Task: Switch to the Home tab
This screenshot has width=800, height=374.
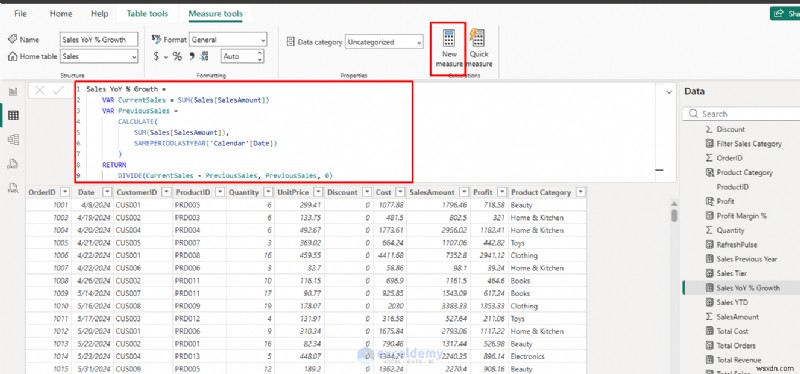Action: click(x=61, y=14)
